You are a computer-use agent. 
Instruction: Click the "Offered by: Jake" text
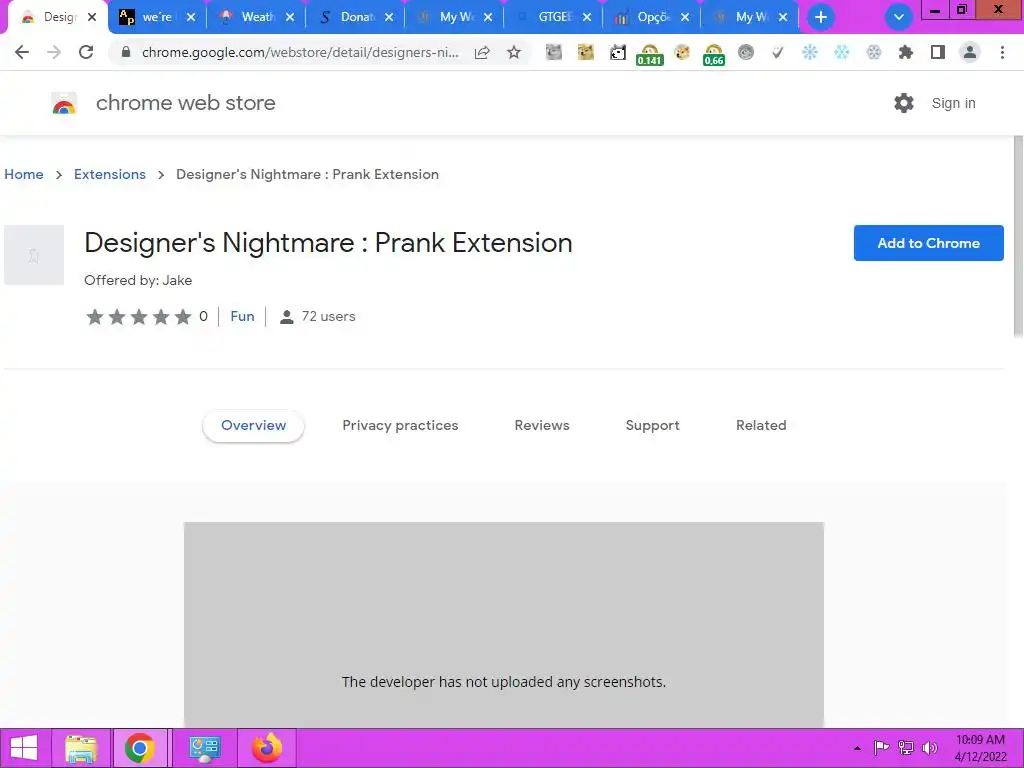[138, 280]
